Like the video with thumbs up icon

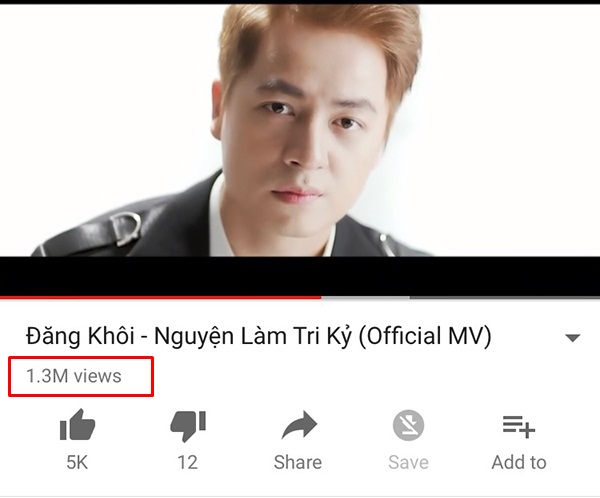77,425
